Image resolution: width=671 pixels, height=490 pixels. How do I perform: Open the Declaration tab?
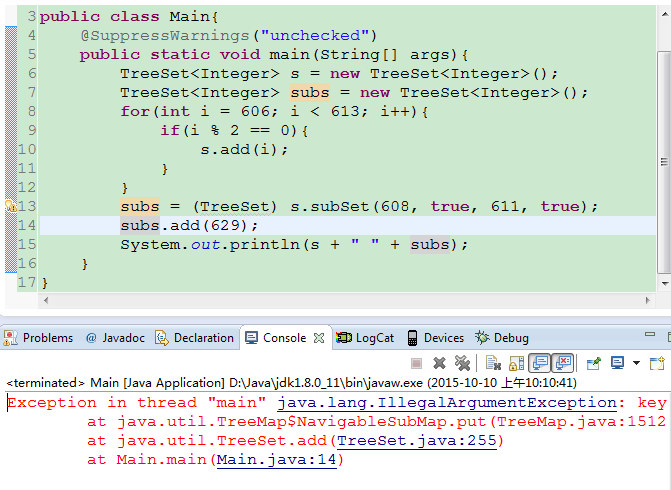tap(194, 338)
